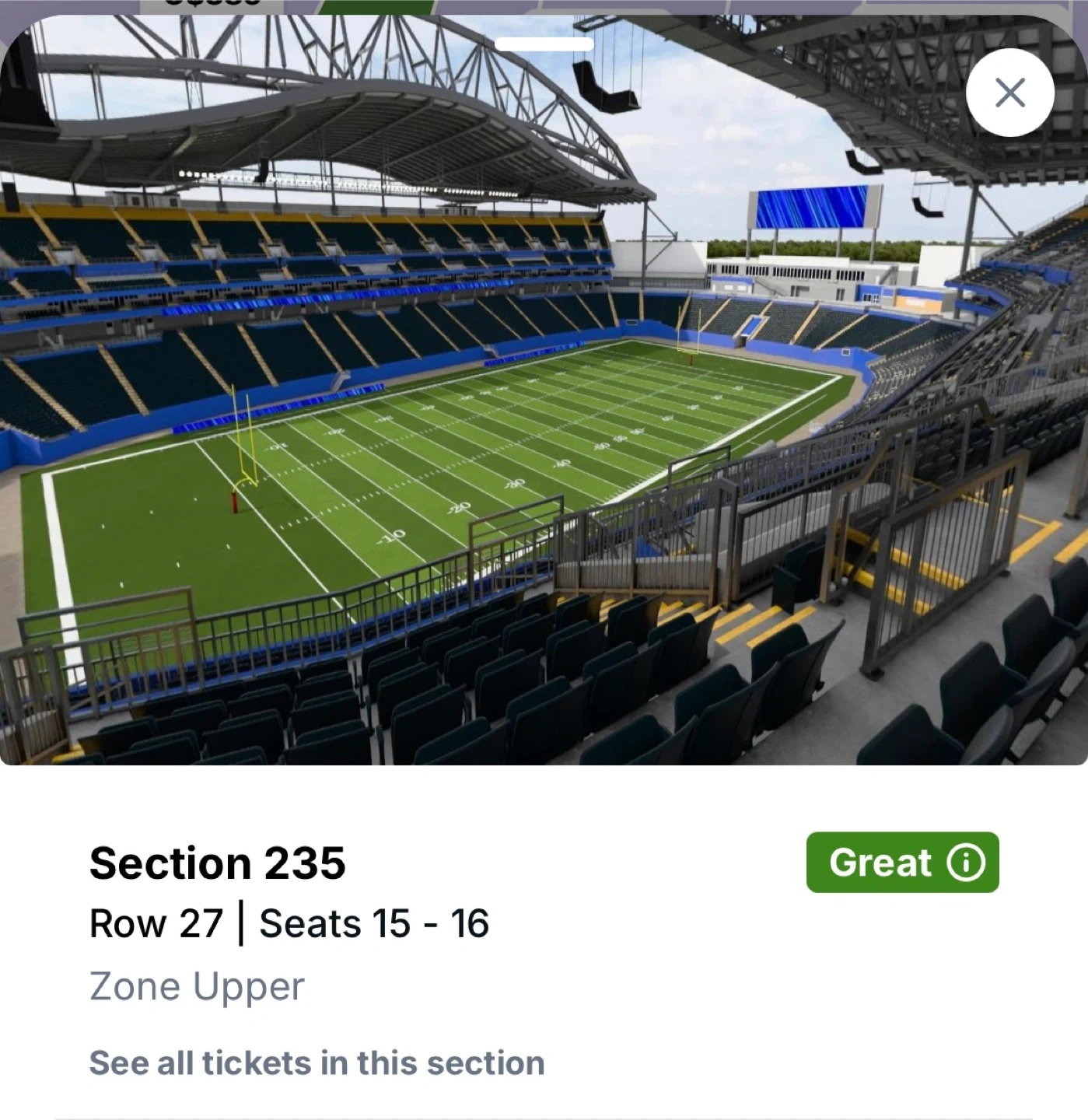Screen dimensions: 1088x1120
Task: Tap the Row 27 label
Action: (x=156, y=924)
